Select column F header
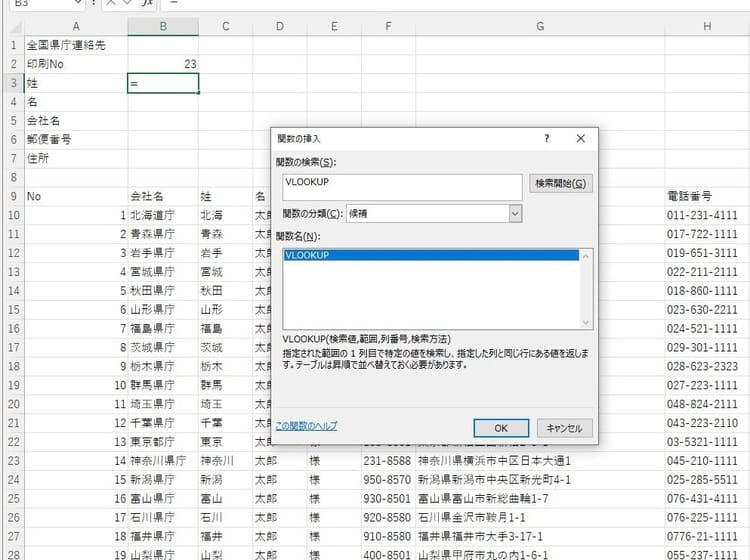The image size is (750, 560). [388, 26]
